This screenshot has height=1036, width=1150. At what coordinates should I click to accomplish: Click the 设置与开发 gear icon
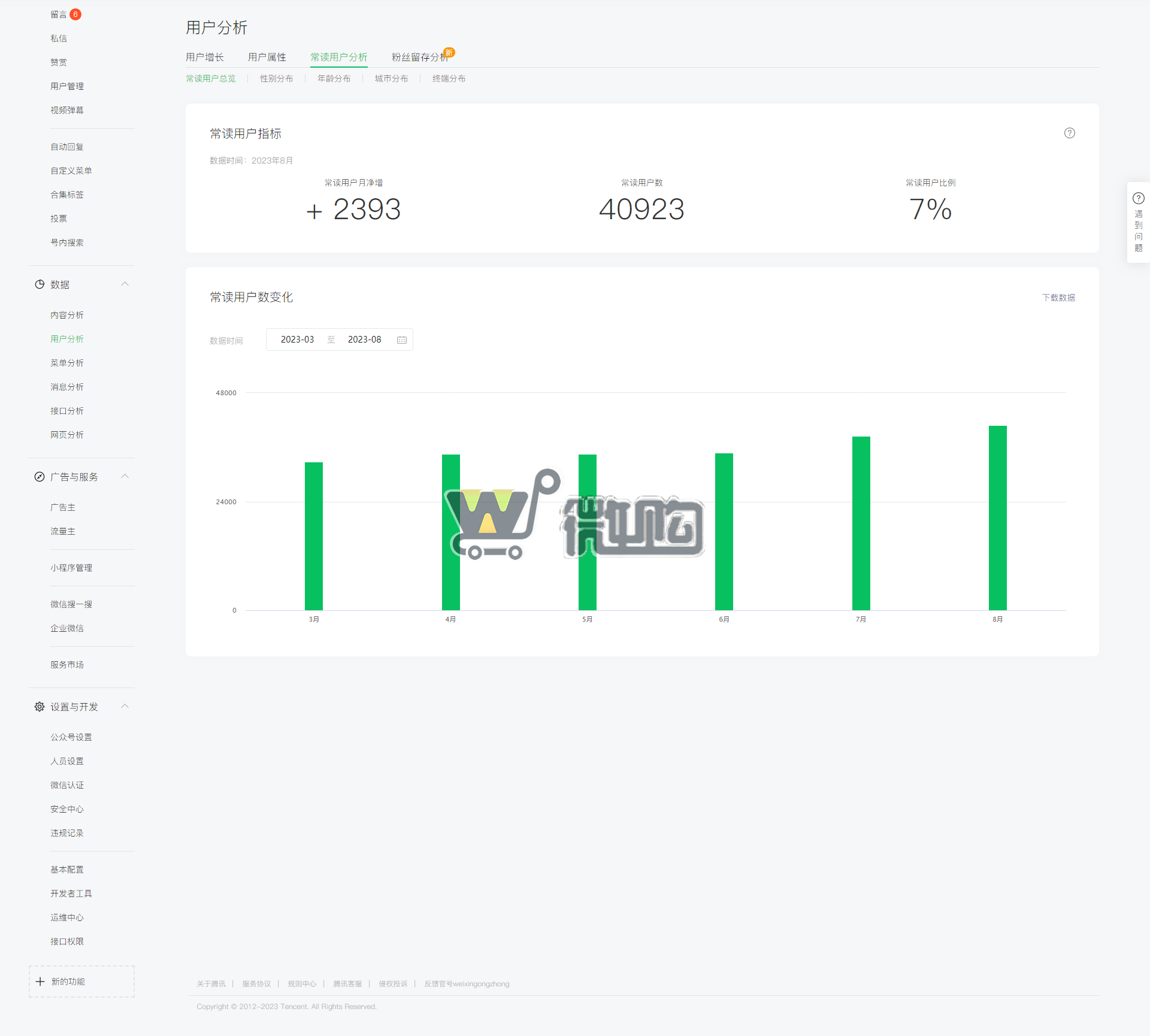click(40, 707)
